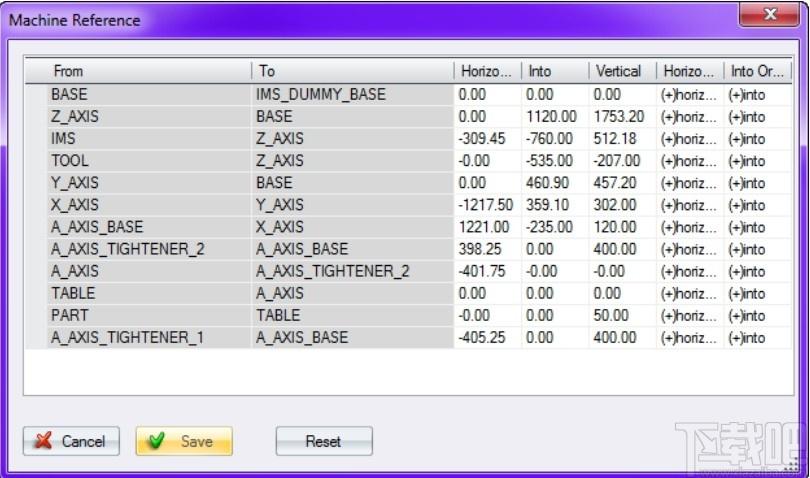Select the Z_AXIS row in From column
810x478 pixels.
(149, 117)
